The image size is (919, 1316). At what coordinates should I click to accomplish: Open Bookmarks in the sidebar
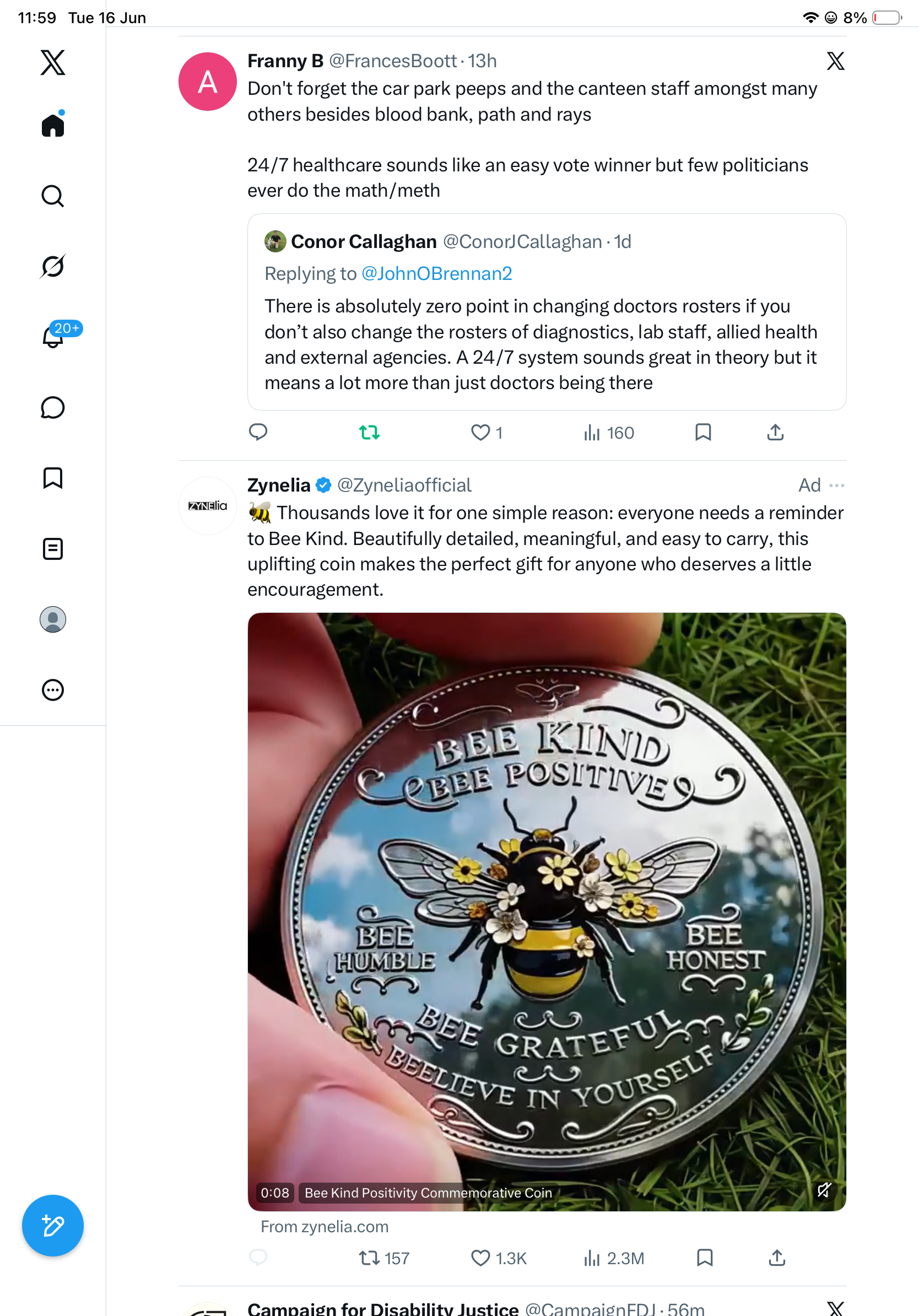[x=53, y=478]
